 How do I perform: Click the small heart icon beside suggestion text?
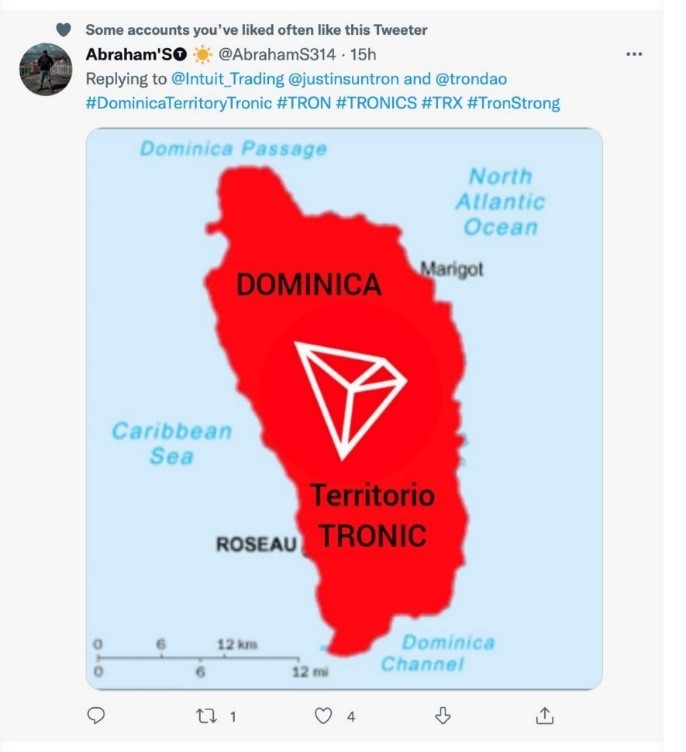click(64, 29)
